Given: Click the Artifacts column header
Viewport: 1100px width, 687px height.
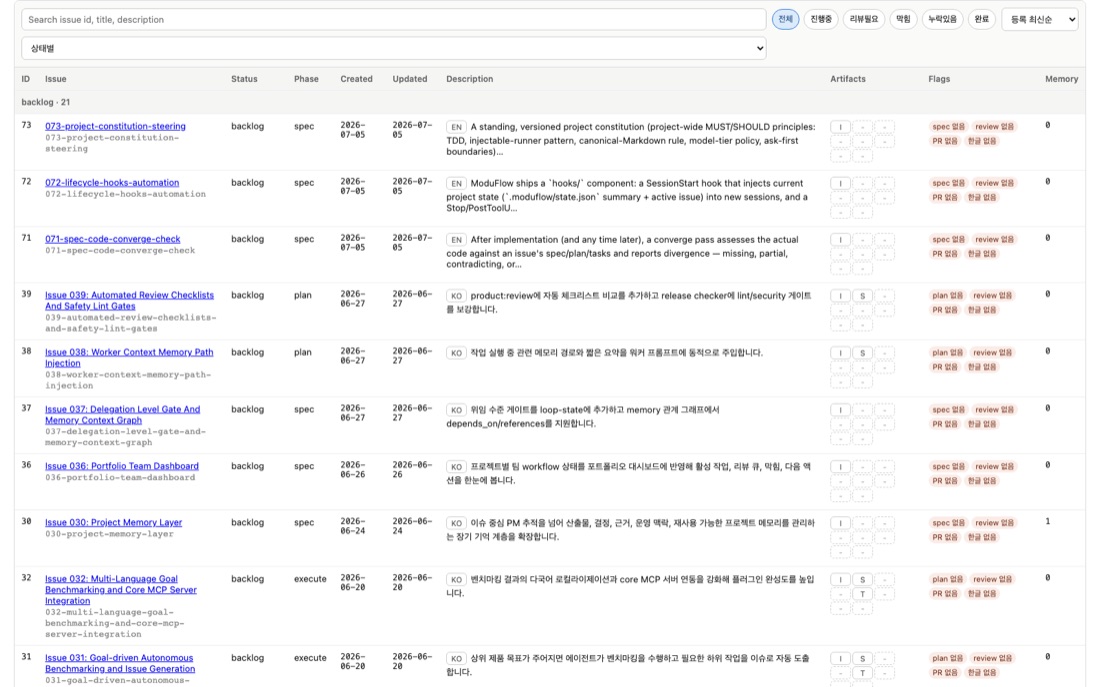Looking at the screenshot, I should tap(847, 79).
